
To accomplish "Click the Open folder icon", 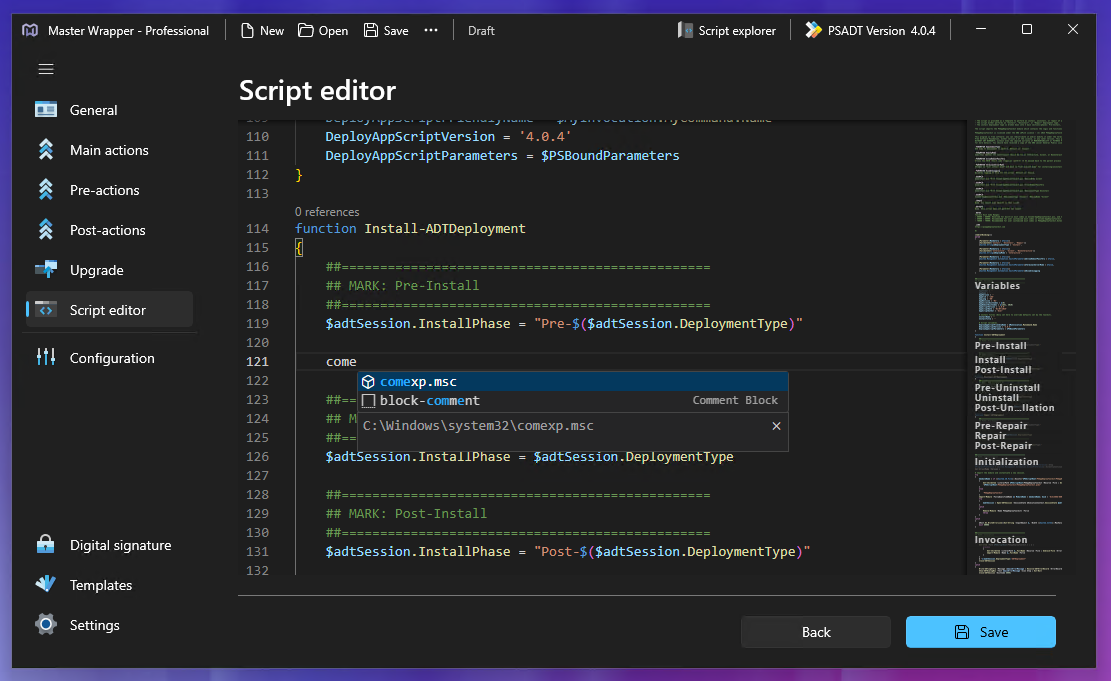I will point(305,30).
